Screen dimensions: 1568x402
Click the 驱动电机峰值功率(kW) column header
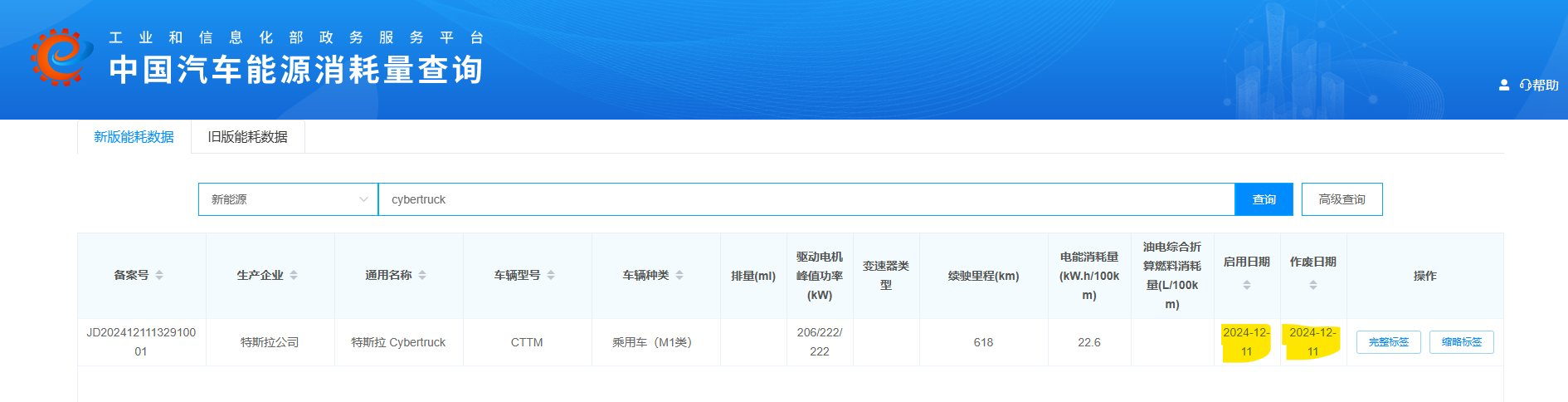(x=820, y=276)
